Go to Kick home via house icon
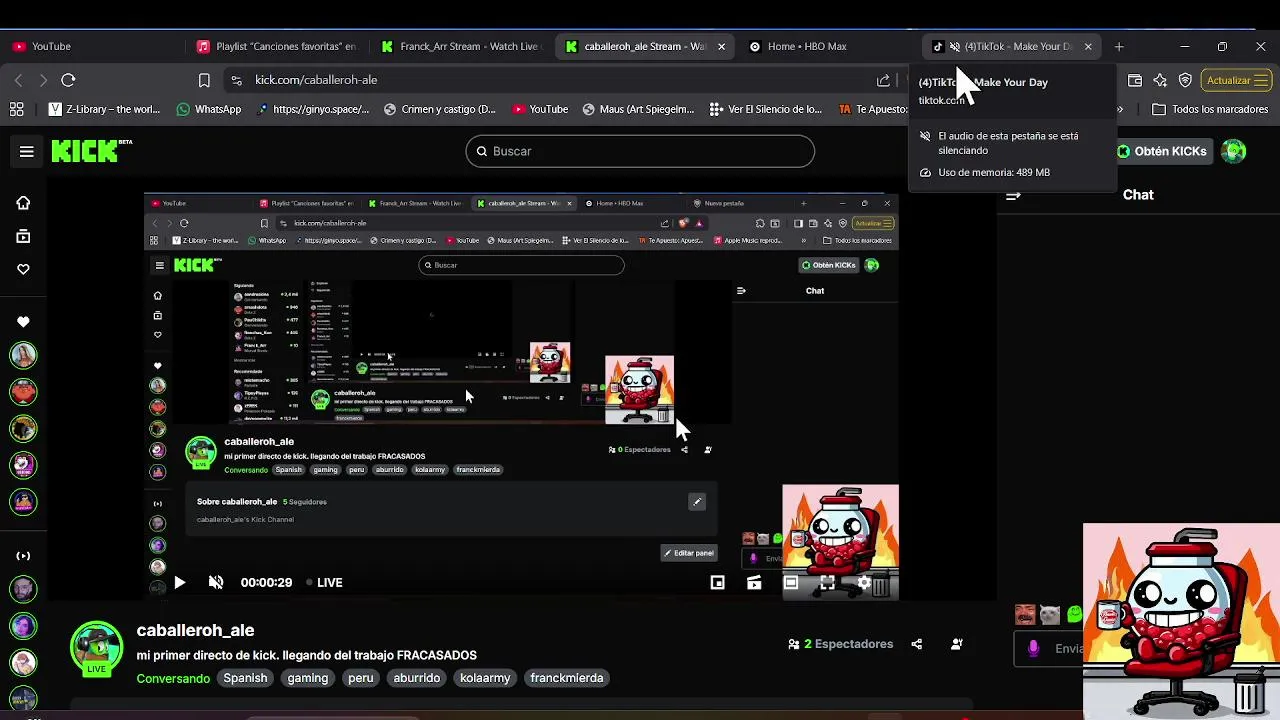 23,203
